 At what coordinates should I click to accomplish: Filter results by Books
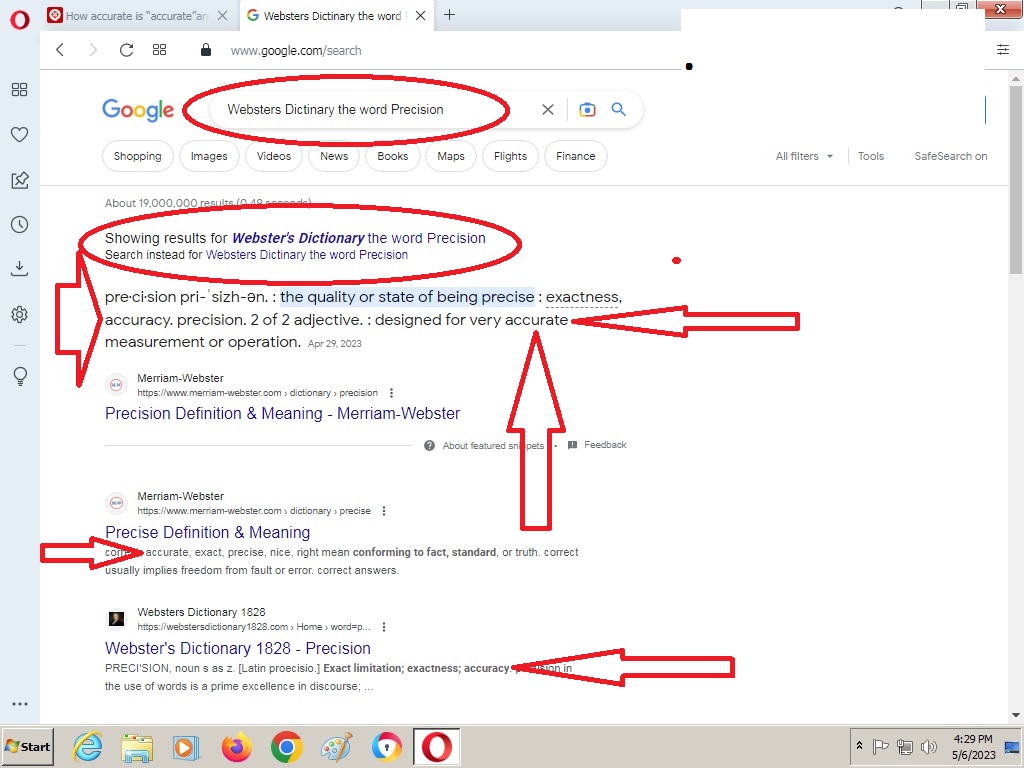click(x=392, y=156)
